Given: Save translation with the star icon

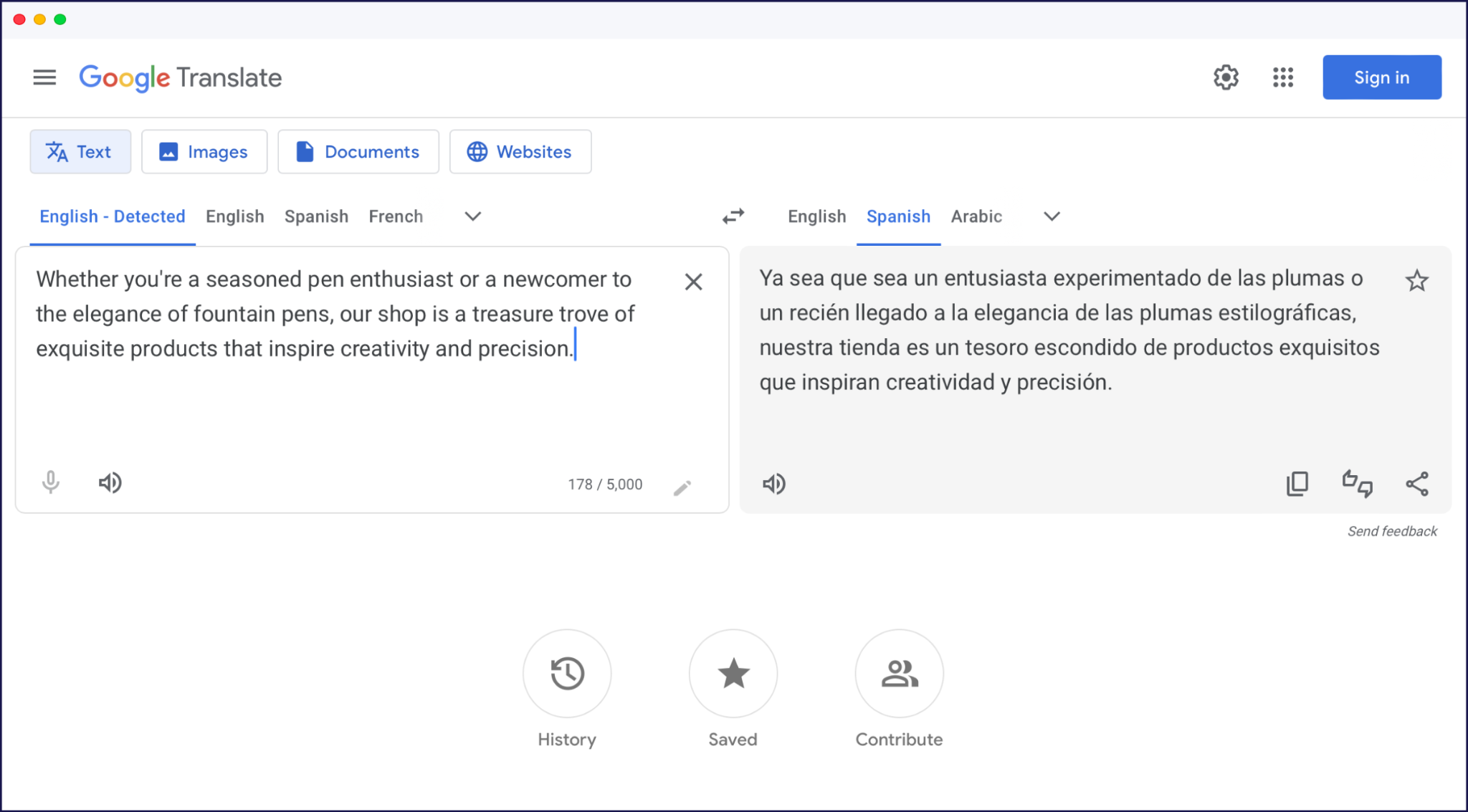Looking at the screenshot, I should (x=1417, y=280).
